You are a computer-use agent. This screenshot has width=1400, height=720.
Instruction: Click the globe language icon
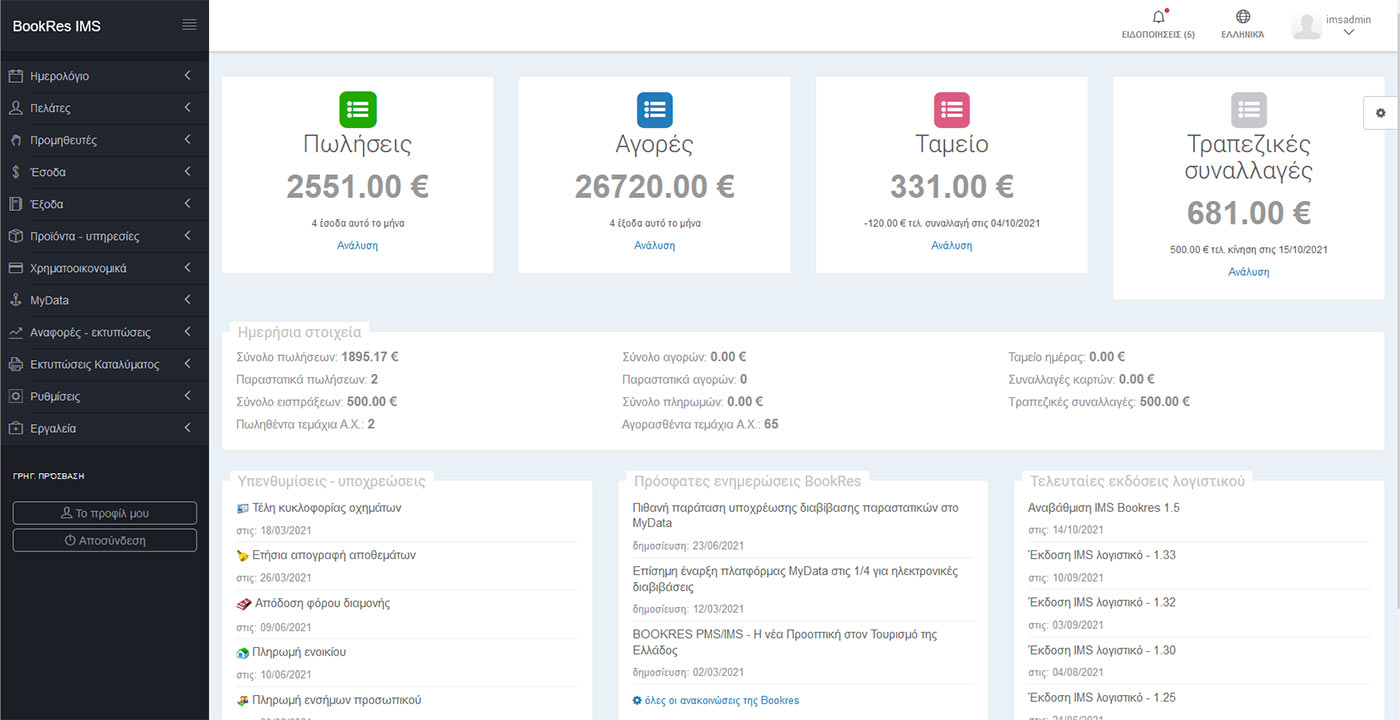coord(1243,16)
